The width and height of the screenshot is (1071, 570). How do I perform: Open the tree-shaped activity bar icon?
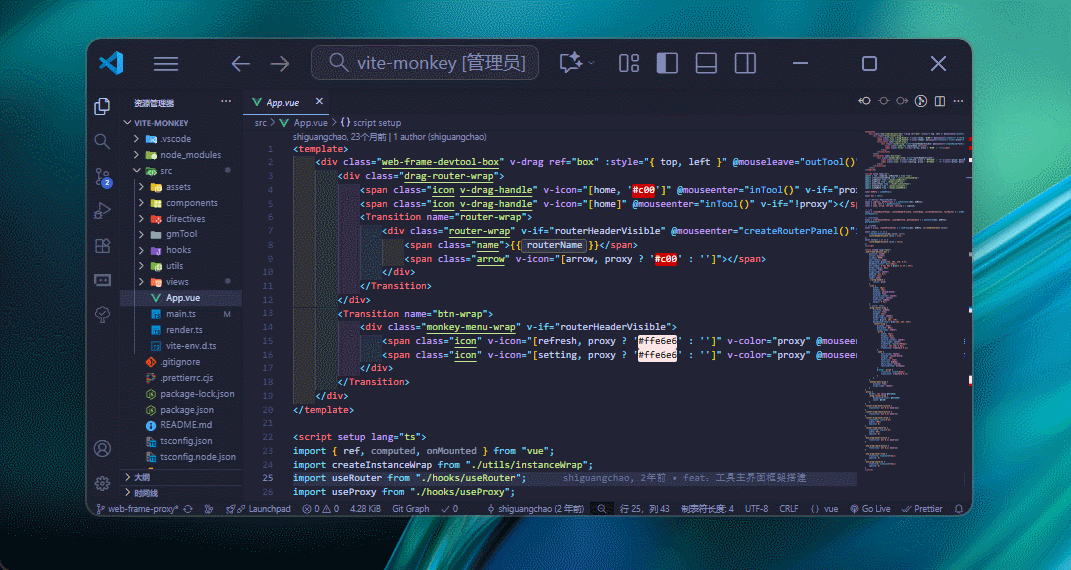102,315
